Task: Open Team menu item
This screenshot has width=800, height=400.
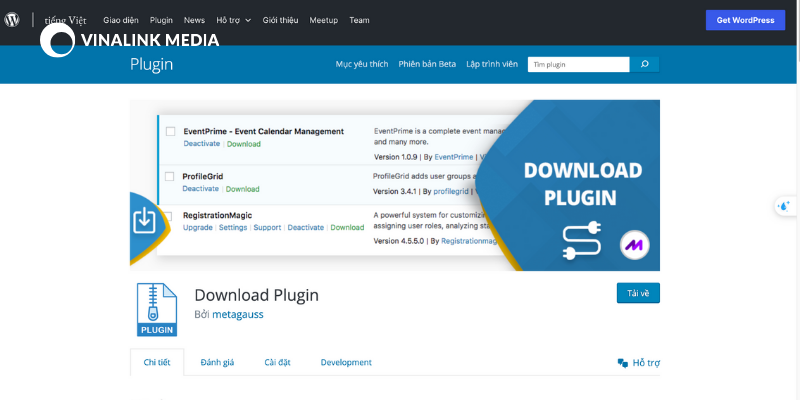Action: click(359, 20)
